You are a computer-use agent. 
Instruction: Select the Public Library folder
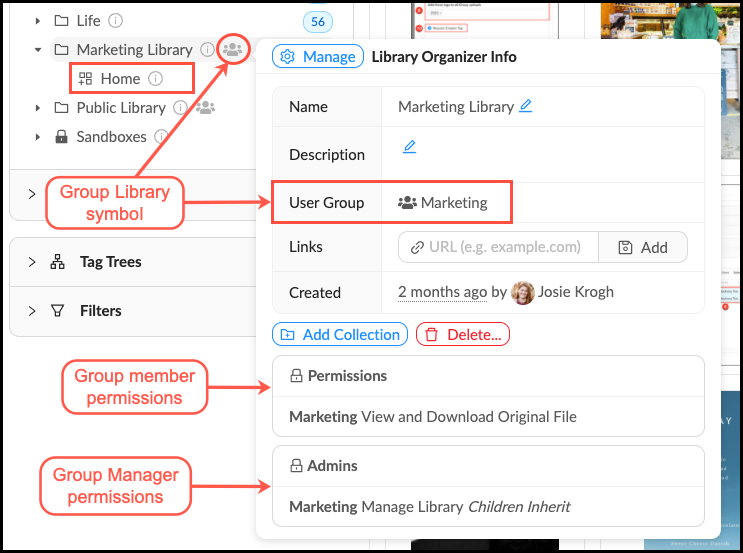pyautogui.click(x=121, y=108)
